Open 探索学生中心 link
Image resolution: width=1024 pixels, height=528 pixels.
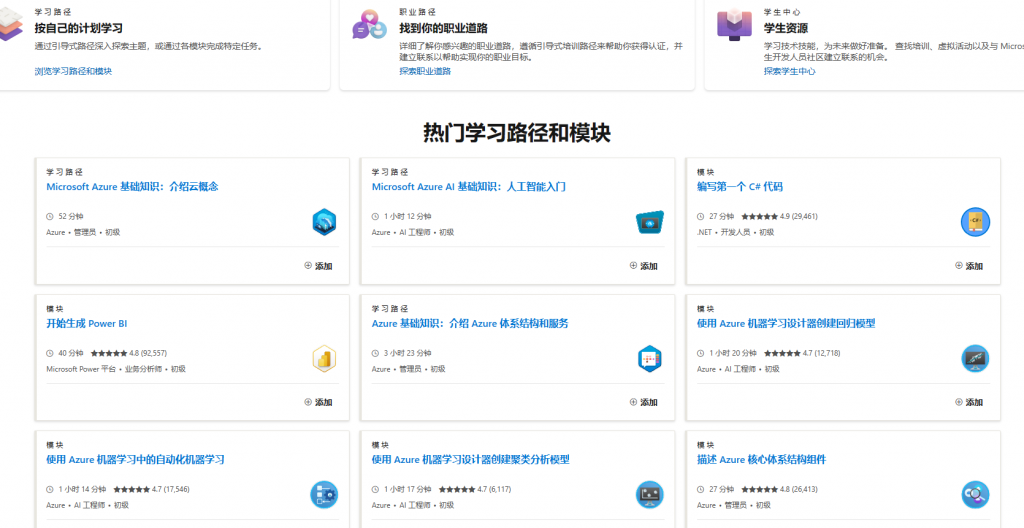(x=790, y=71)
